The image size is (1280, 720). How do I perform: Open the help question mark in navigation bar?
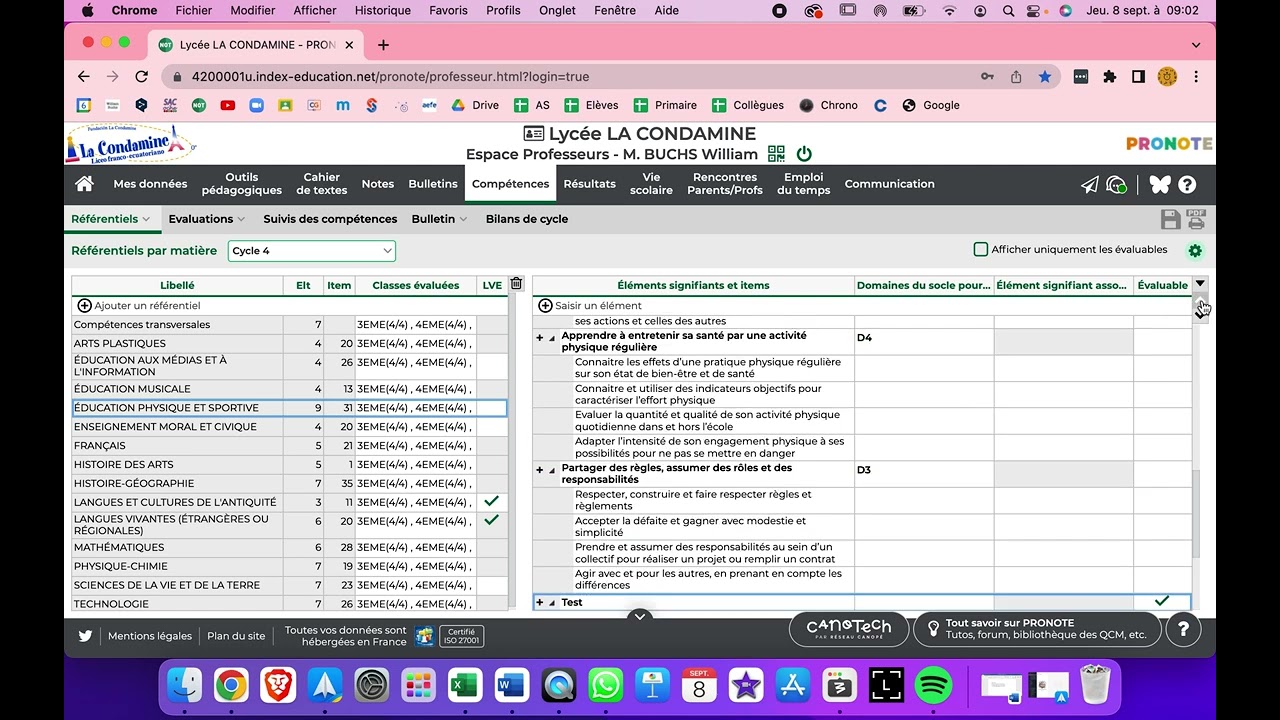click(1187, 184)
